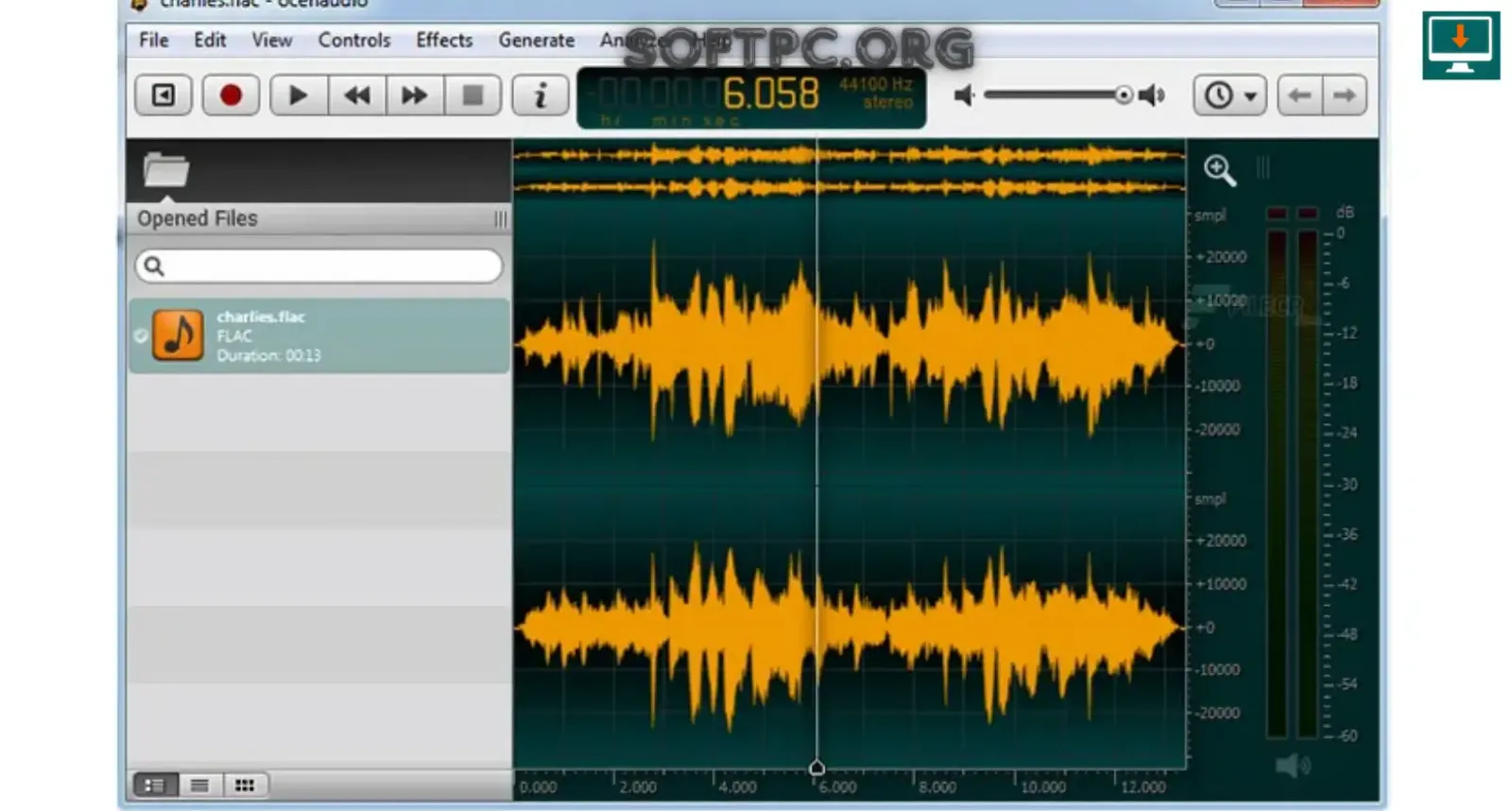Go back with the left arrow button
1512x811 pixels.
pos(1299,95)
